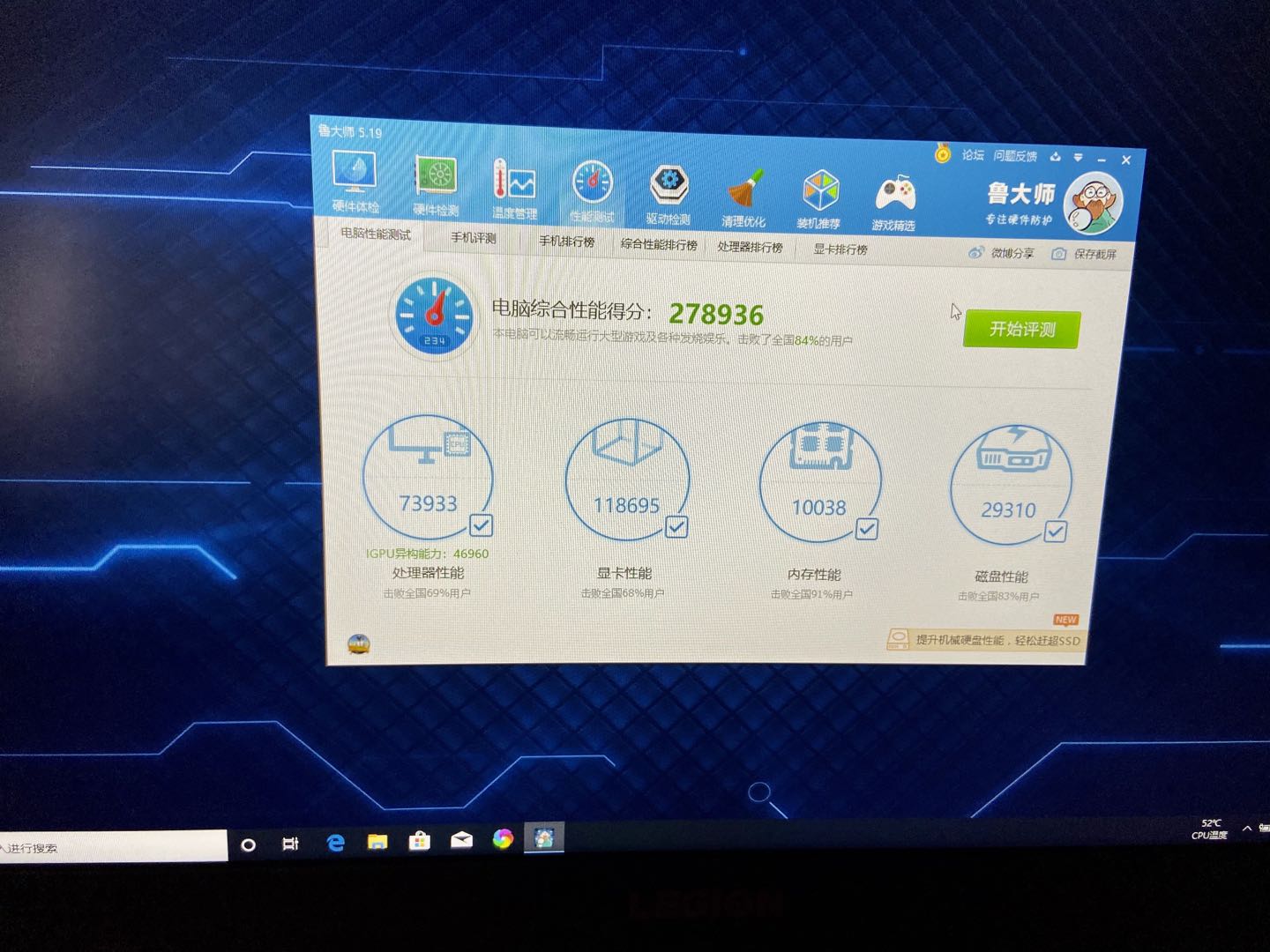
Task: Open the 温度管理 temperature management section
Action: click(514, 189)
